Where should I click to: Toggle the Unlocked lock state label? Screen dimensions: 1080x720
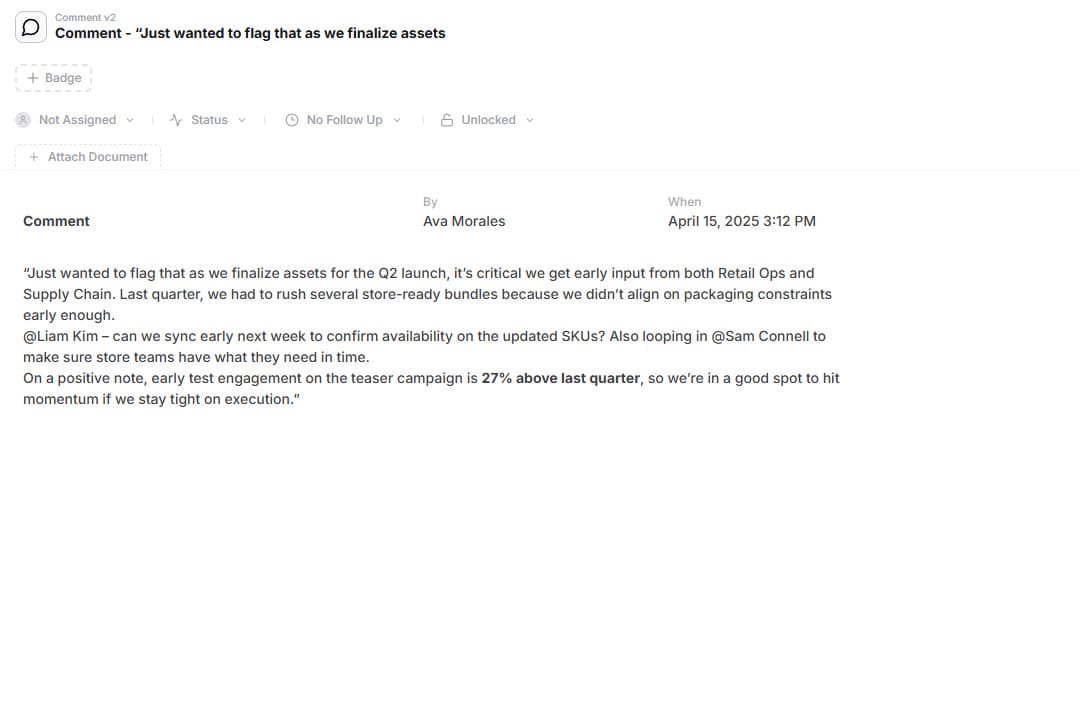coord(488,120)
